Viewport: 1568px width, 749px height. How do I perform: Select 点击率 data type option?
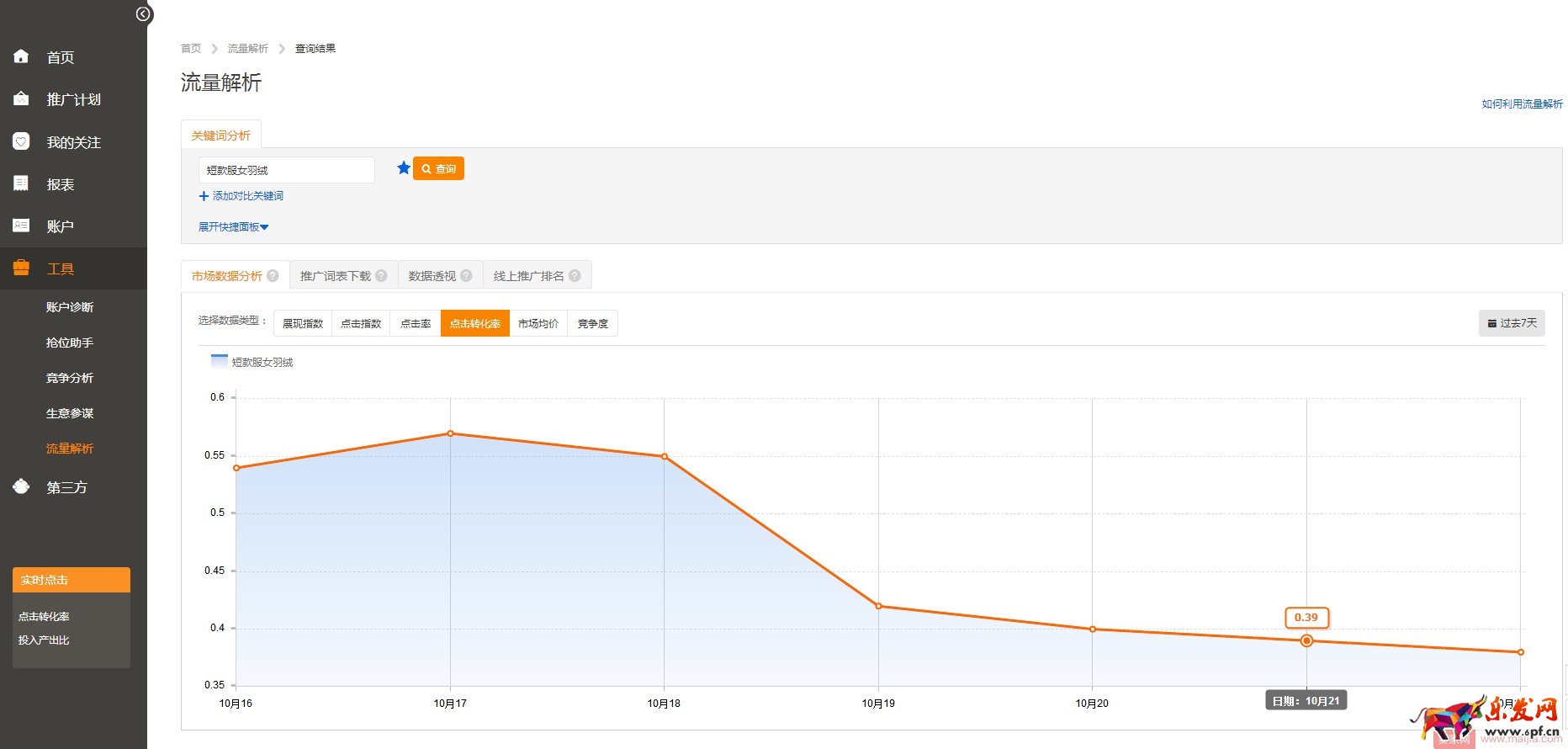point(416,324)
